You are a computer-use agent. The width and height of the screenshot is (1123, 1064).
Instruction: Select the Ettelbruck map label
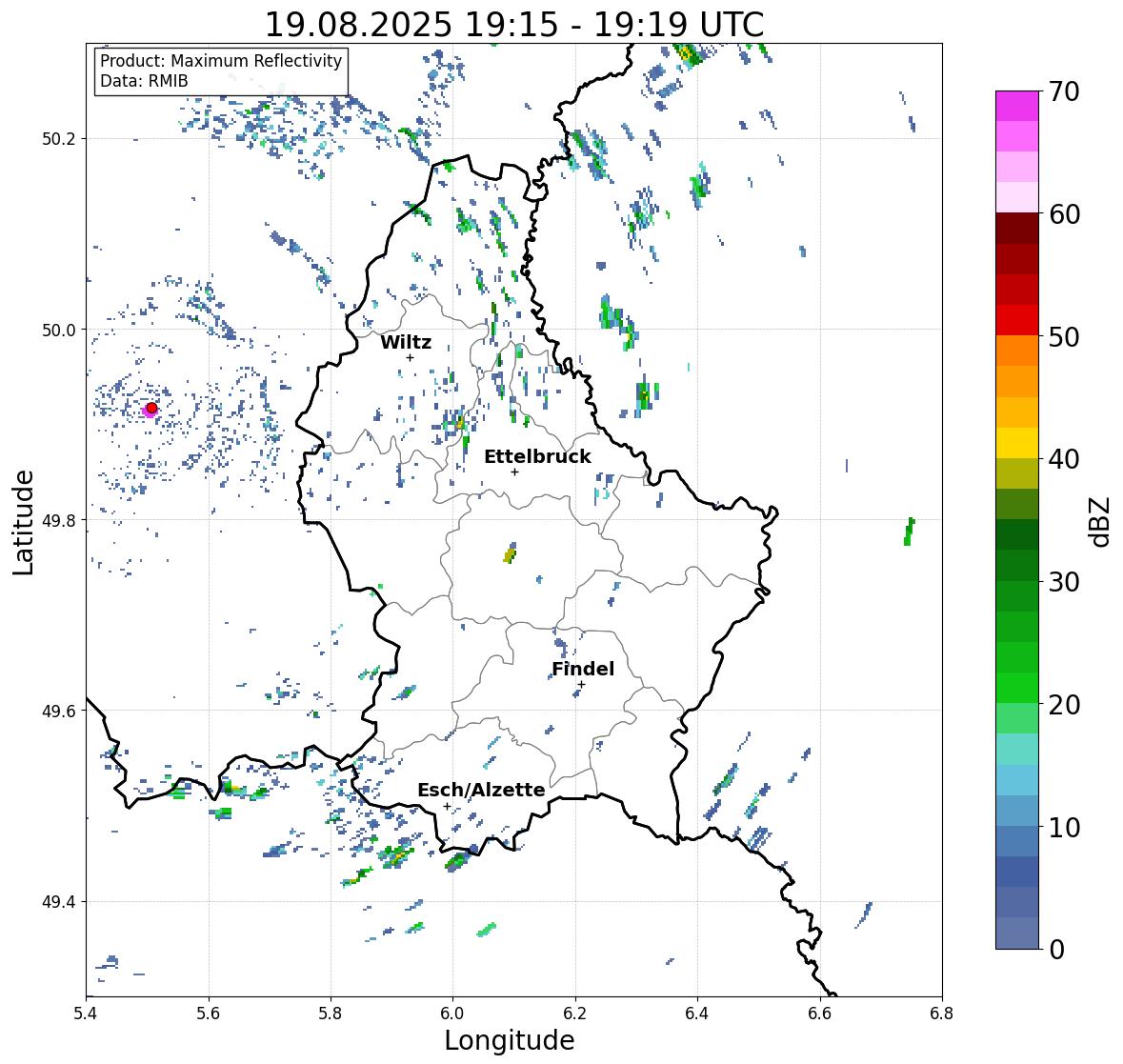[x=537, y=457]
